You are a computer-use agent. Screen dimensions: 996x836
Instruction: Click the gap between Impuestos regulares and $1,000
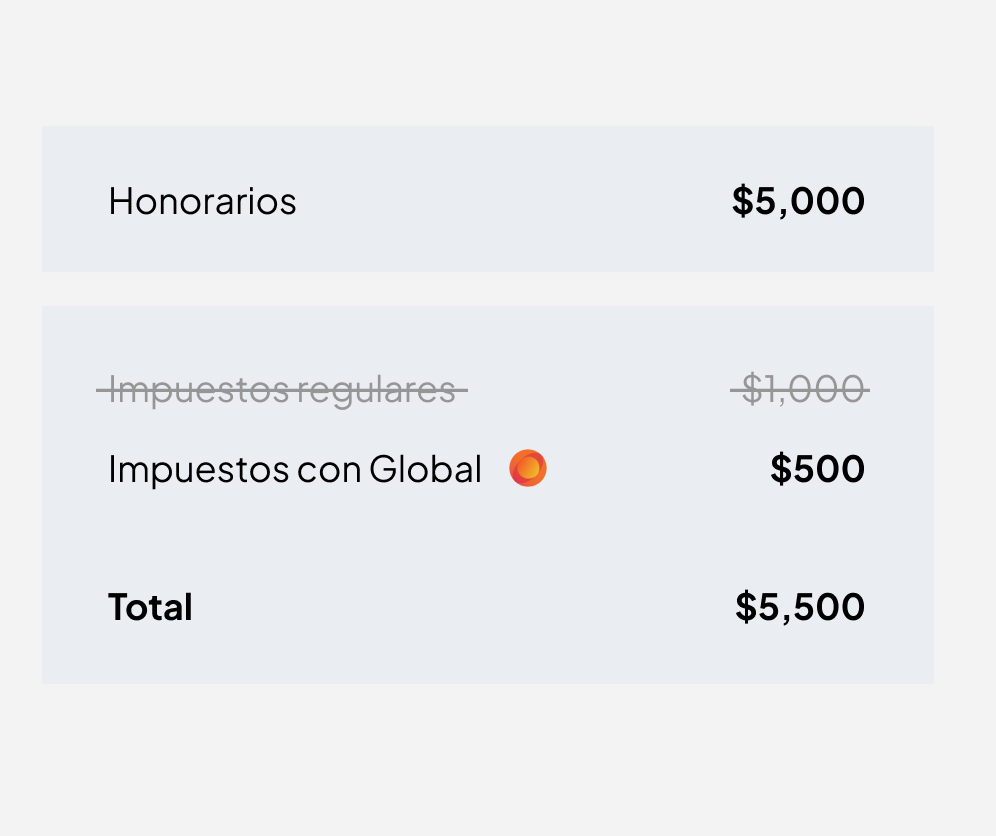click(x=600, y=389)
